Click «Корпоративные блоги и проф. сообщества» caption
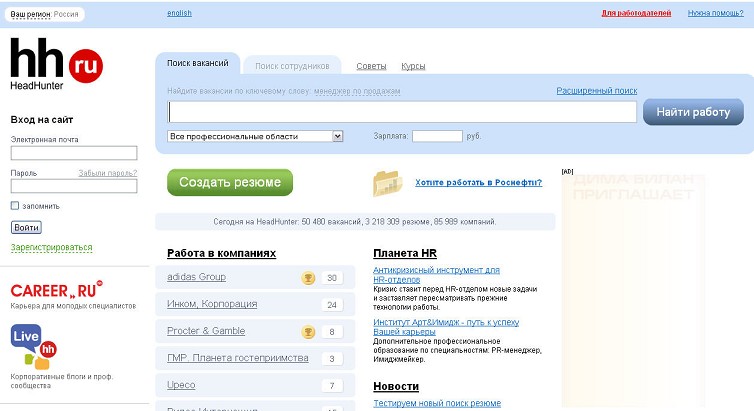The image size is (754, 411). [62, 381]
